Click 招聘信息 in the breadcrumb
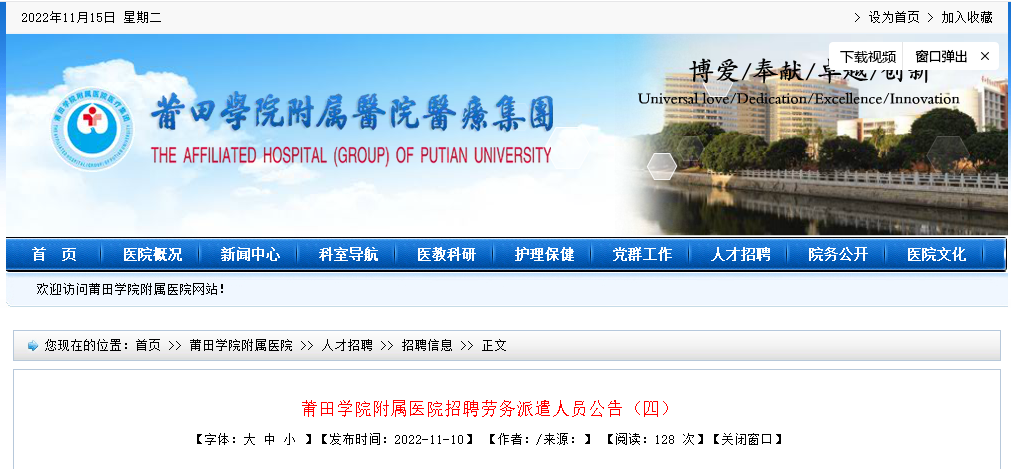1011x469 pixels. click(427, 346)
